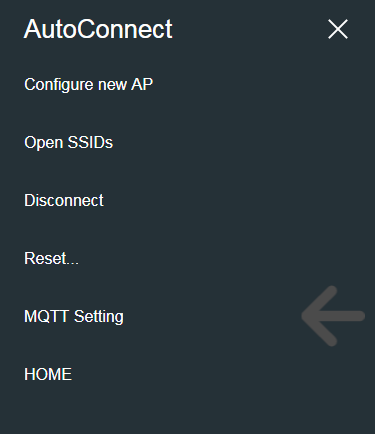The image size is (375, 434).
Task: Disconnect from the current WiFi network
Action: (x=64, y=200)
